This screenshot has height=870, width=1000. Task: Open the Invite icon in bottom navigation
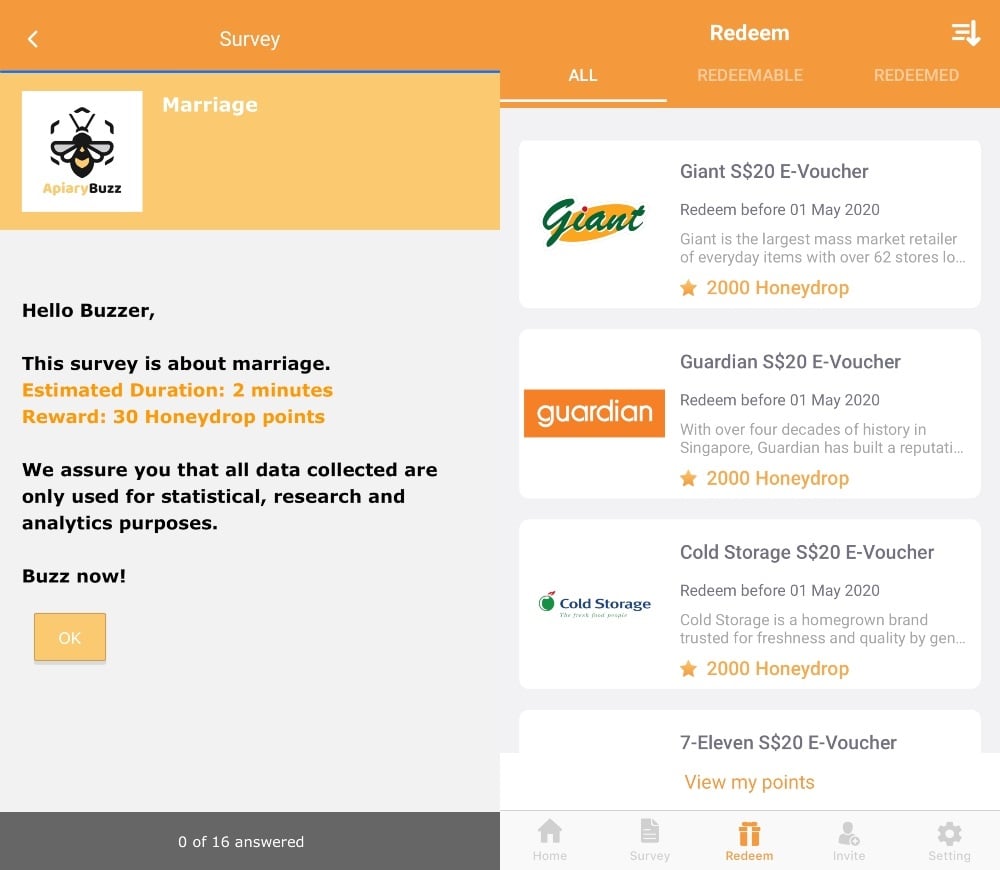849,834
